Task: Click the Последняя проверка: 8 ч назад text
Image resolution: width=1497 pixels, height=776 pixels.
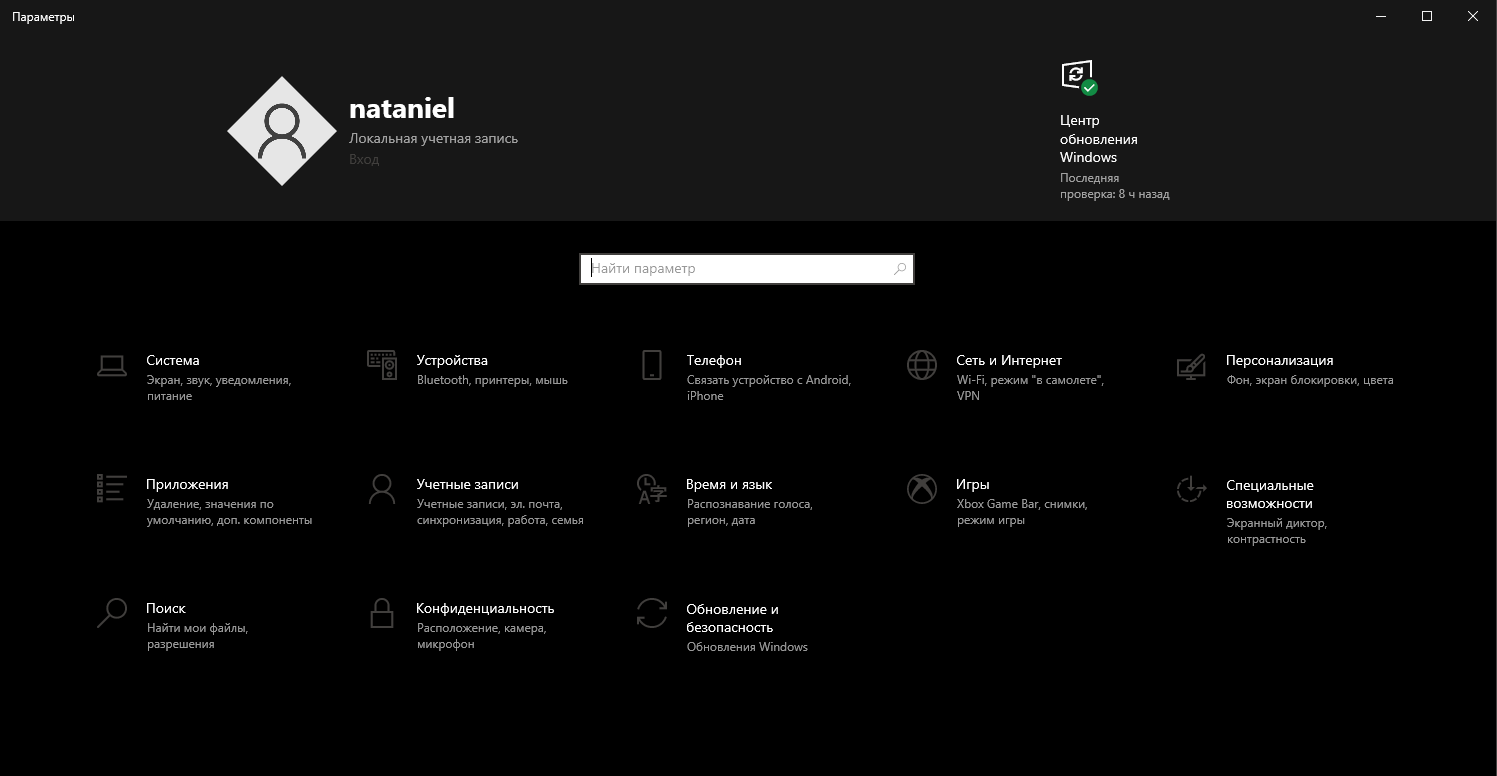Action: coord(1115,186)
